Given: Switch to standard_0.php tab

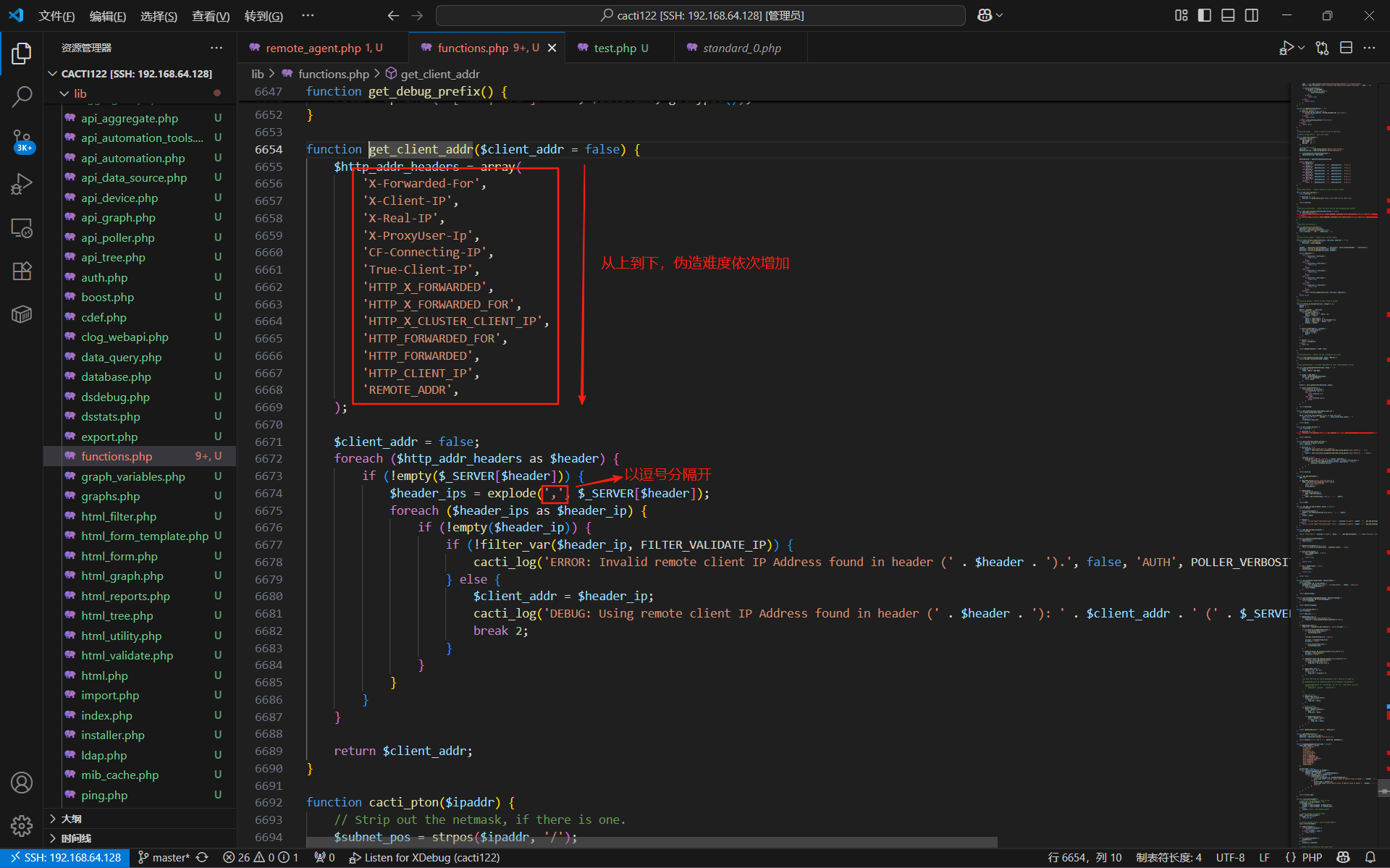Looking at the screenshot, I should click(741, 48).
